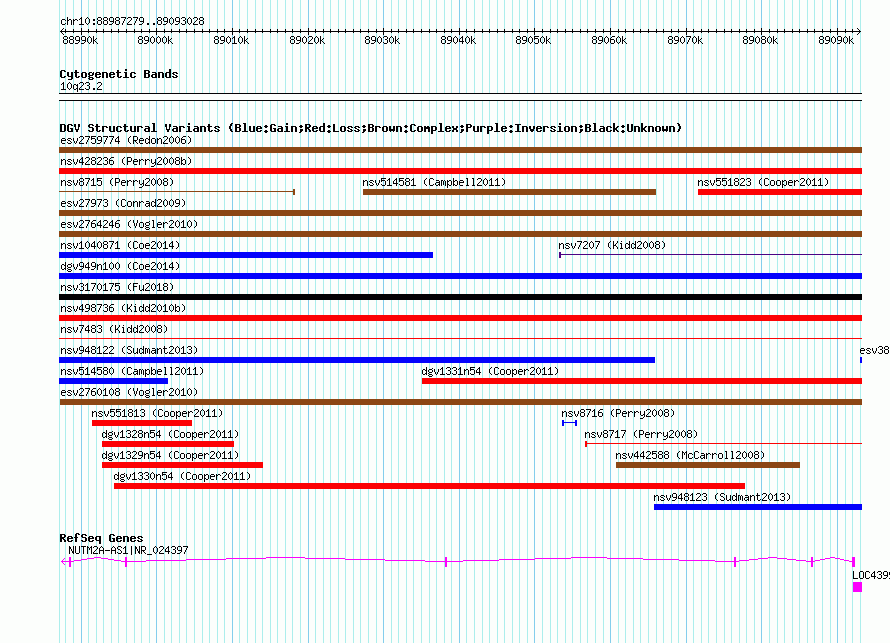The image size is (890, 643).
Task: Click the nsv7207 (Kidd2008) variant label
Action: point(612,245)
